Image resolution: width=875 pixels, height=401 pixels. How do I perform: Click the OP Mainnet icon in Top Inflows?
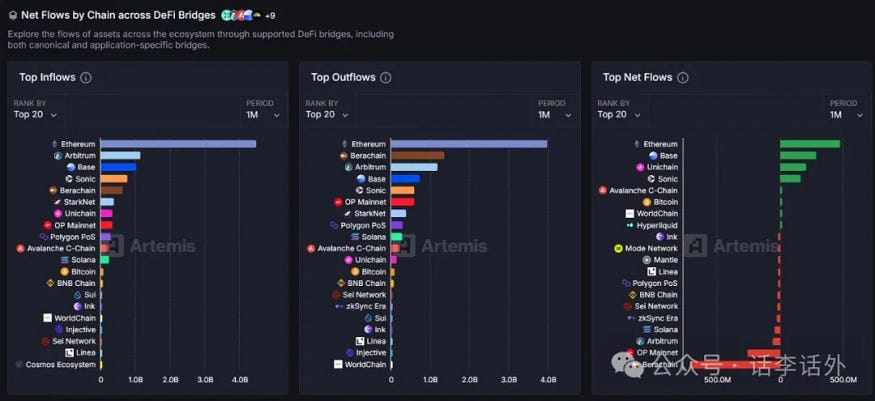tap(47, 225)
